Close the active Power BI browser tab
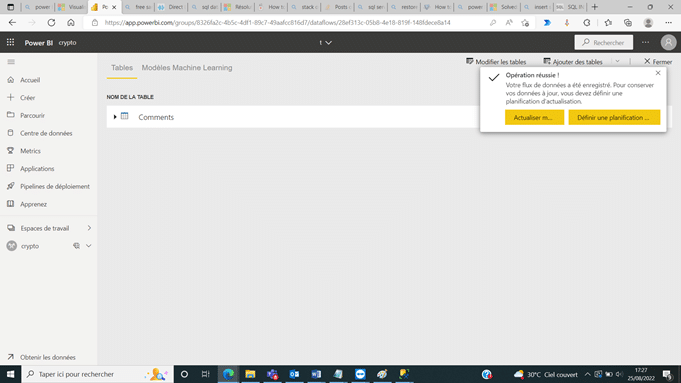Viewport: 681px width, 383px height. 114,7
